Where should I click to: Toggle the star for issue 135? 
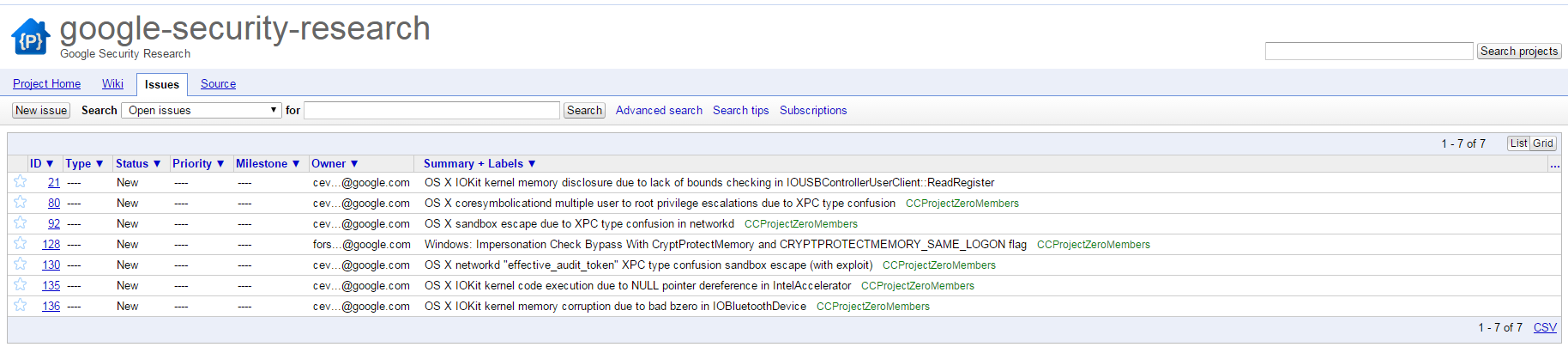[21, 284]
